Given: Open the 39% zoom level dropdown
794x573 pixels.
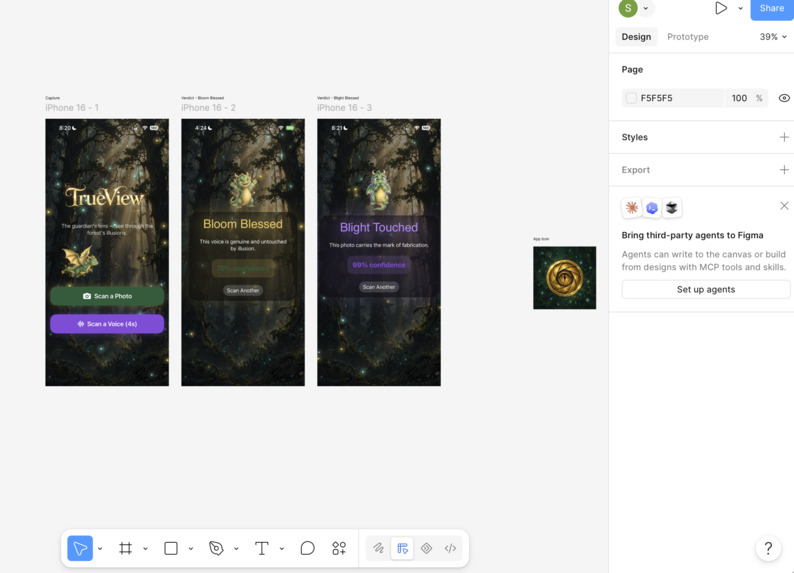Looking at the screenshot, I should point(773,36).
